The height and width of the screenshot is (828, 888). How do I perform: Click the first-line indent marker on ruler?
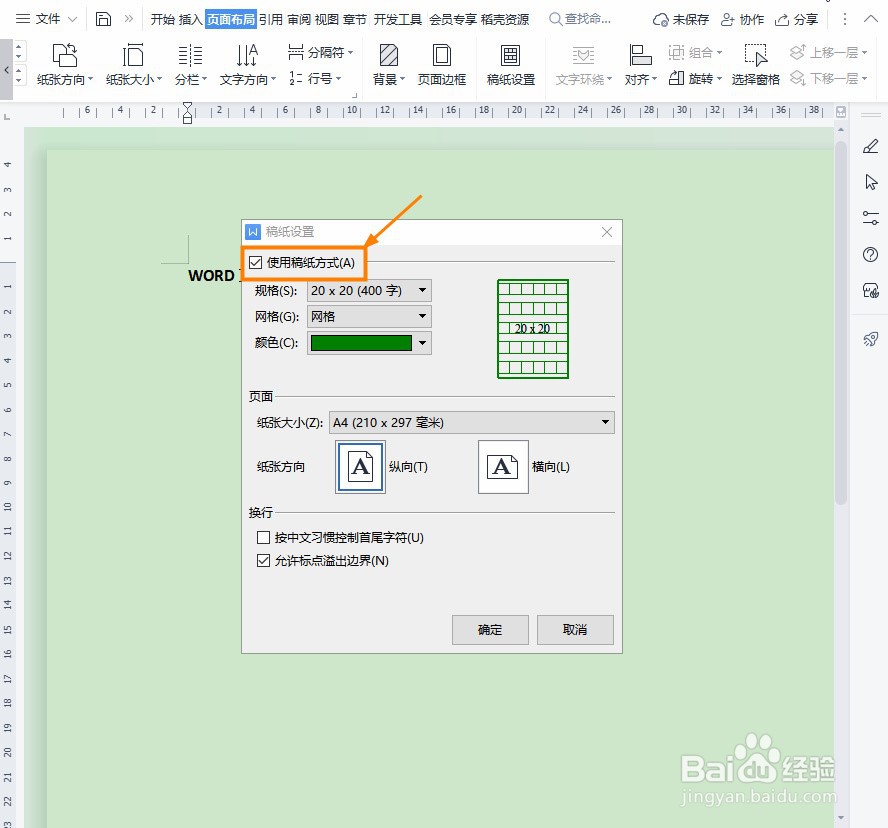[187, 106]
